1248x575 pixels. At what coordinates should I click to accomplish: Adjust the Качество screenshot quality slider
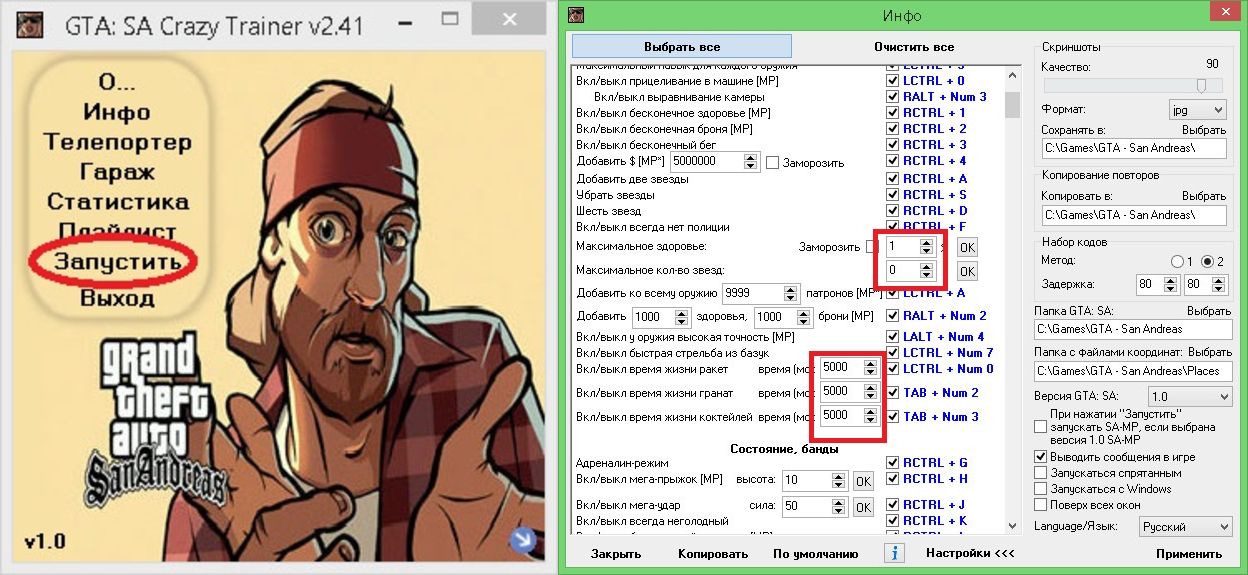1202,86
